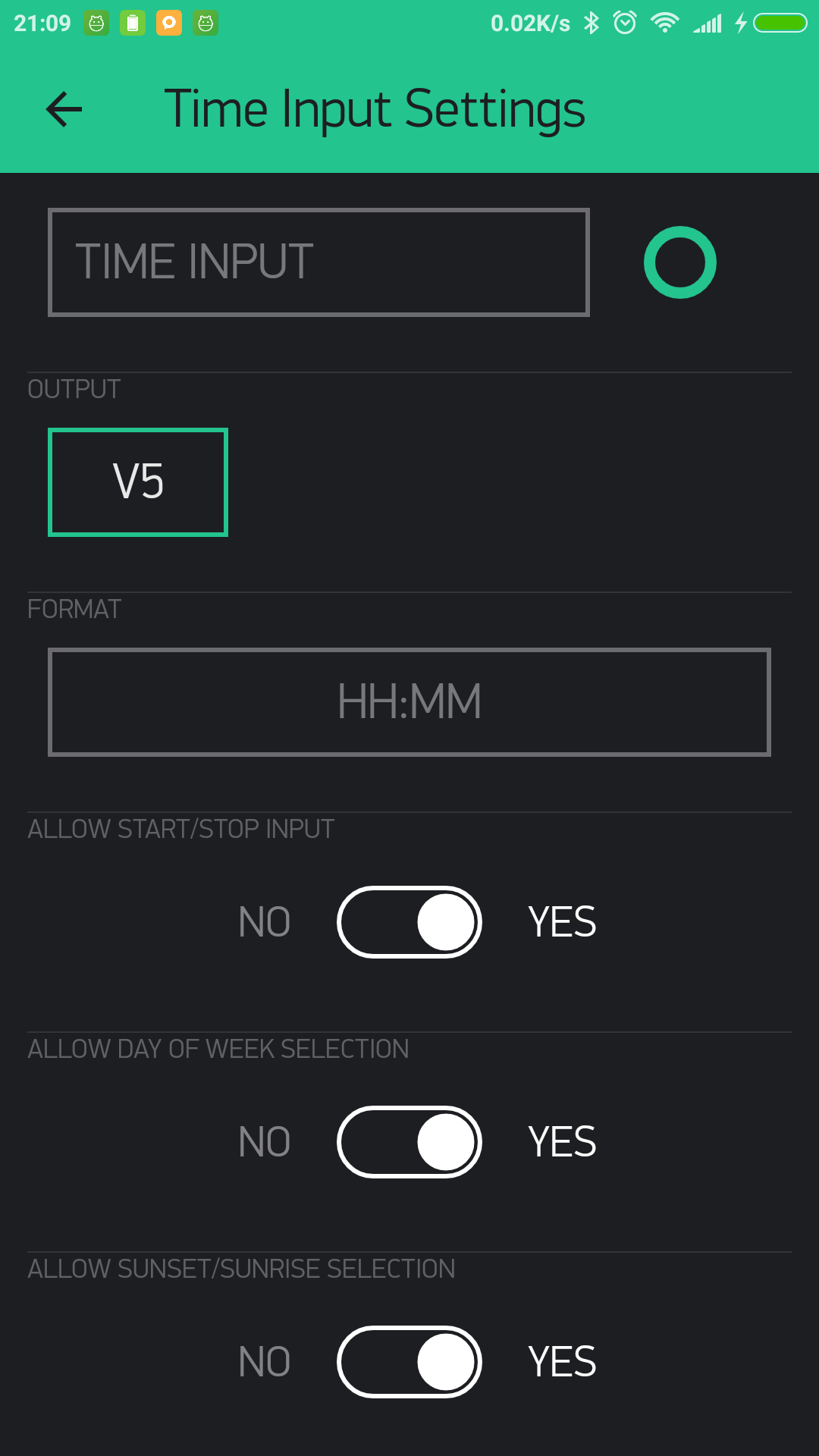Select the V5 output pin button
This screenshot has height=1456, width=819.
(138, 482)
